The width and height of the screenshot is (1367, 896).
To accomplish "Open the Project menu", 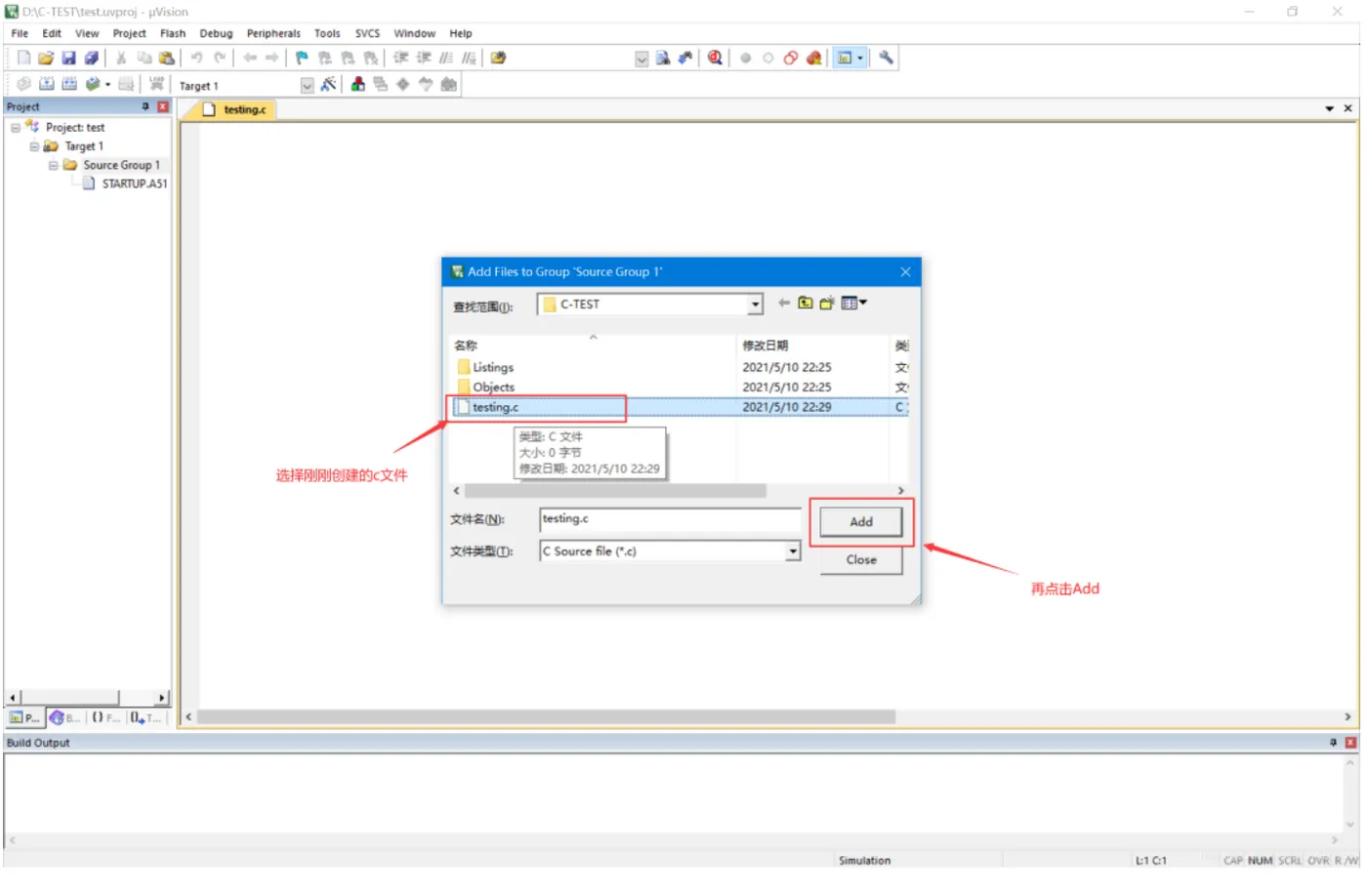I will tap(129, 33).
